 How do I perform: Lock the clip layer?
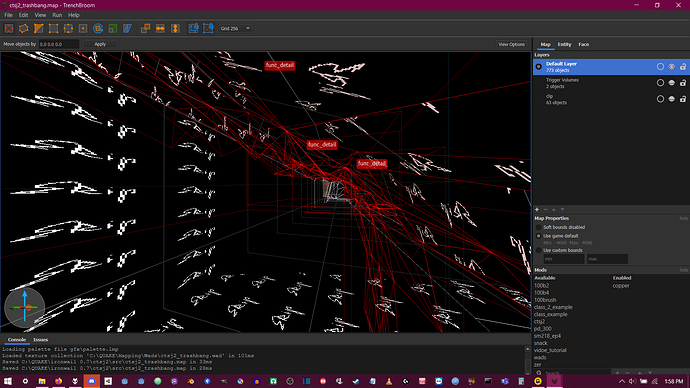pyautogui.click(x=683, y=99)
